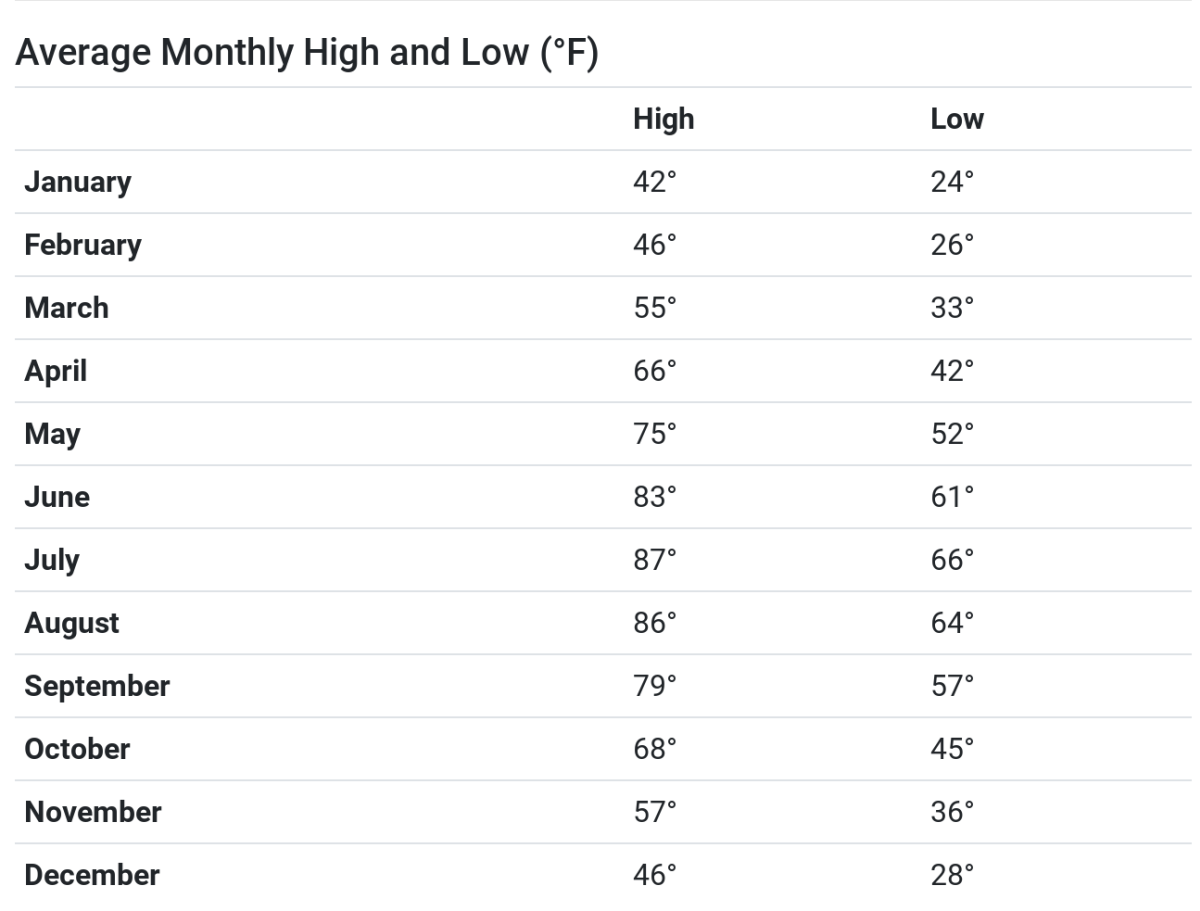Click the Low column header
1200x911 pixels.
[957, 119]
